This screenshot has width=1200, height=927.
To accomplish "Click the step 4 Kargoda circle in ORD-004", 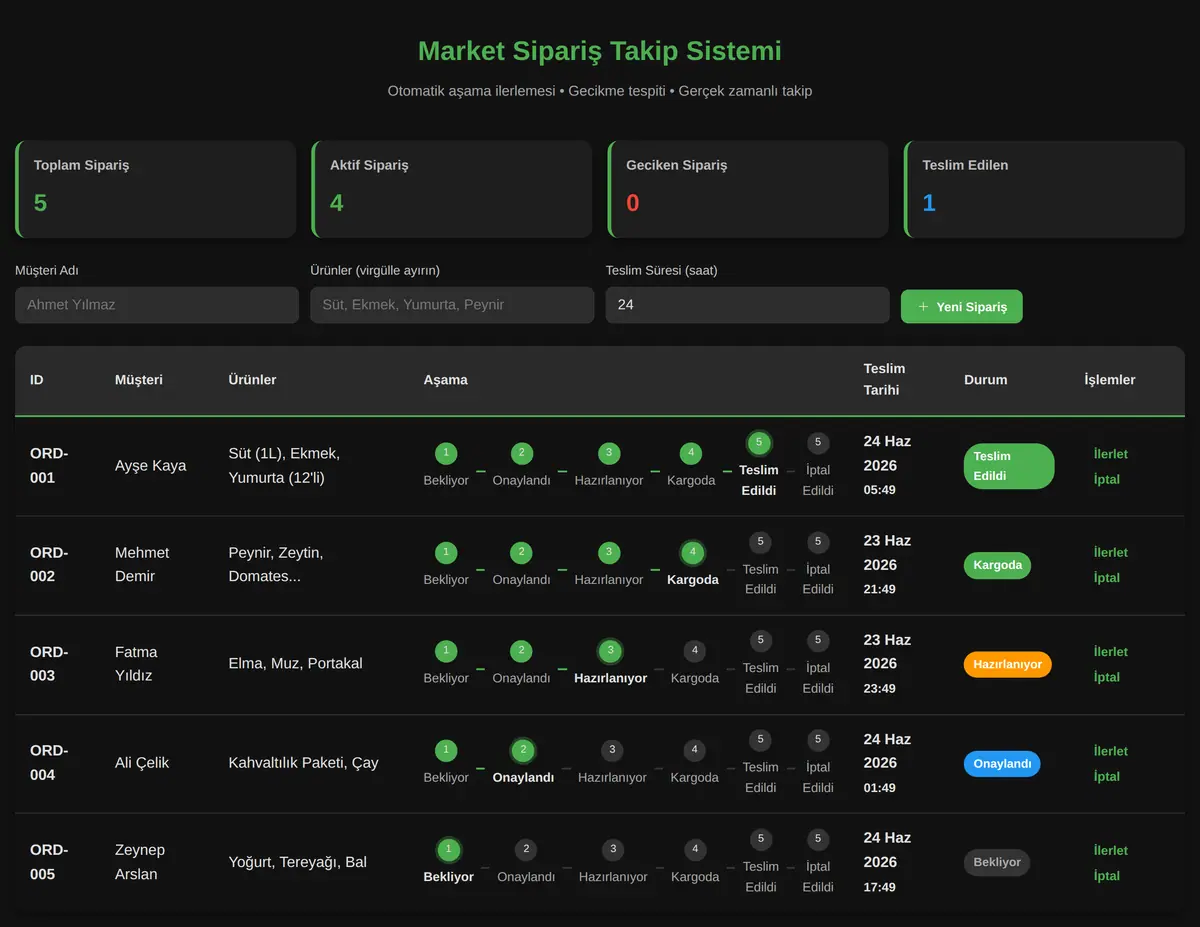I will coord(695,750).
